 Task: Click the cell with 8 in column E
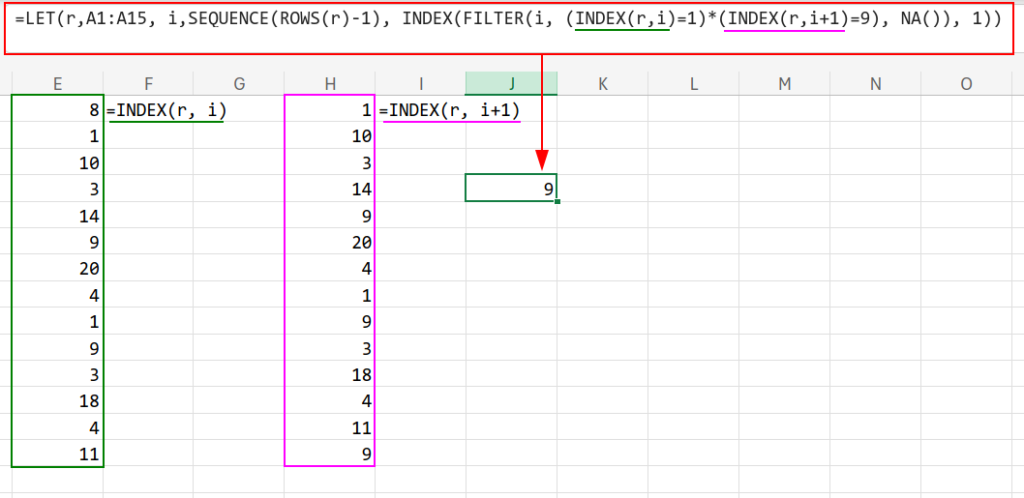[57, 111]
